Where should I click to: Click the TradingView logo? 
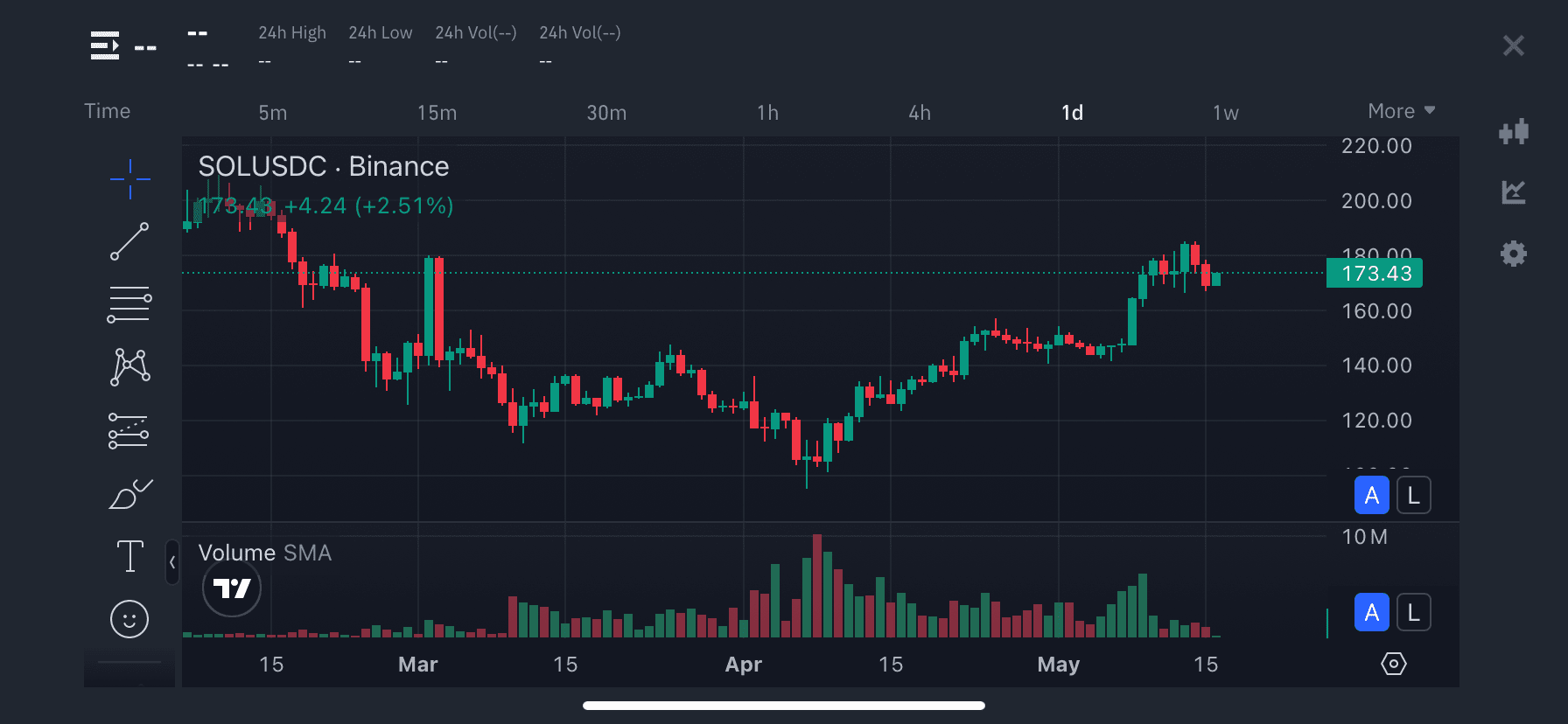(x=232, y=588)
